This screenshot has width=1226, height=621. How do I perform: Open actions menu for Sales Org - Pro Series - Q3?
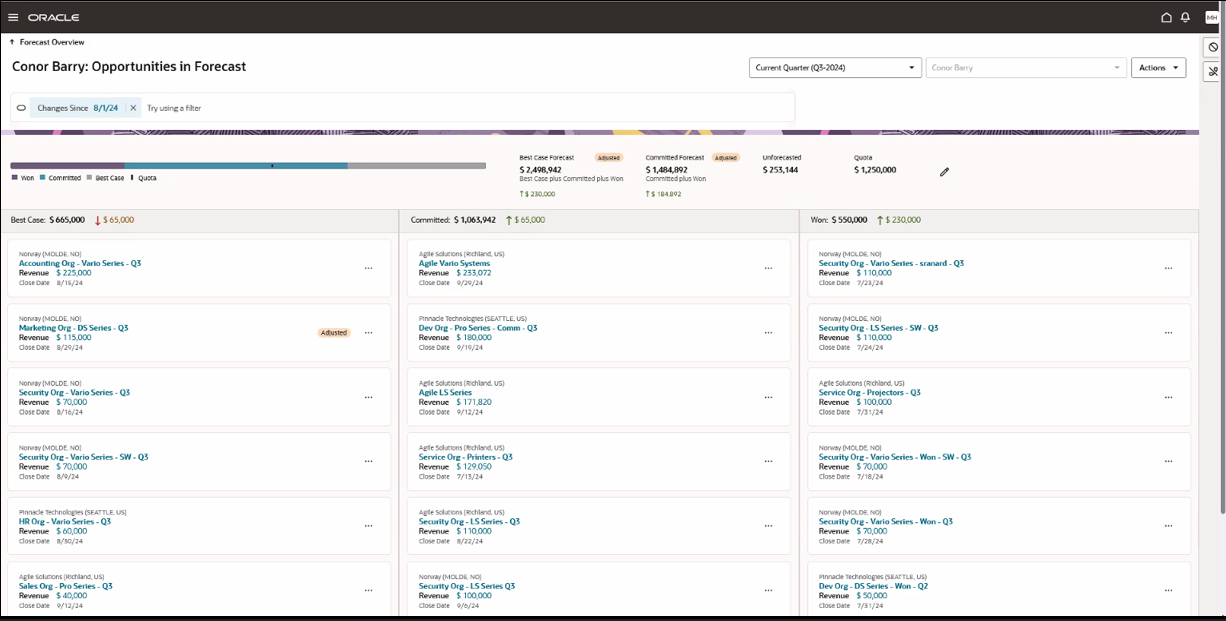[368, 591]
